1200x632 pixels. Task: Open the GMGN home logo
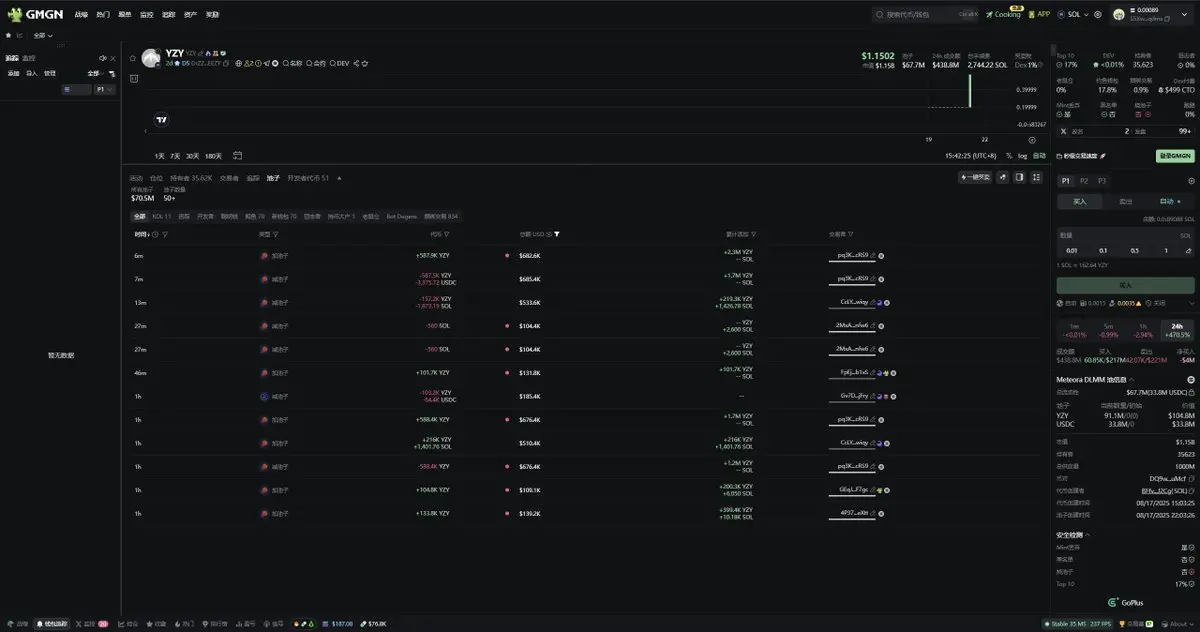[x=33, y=15]
